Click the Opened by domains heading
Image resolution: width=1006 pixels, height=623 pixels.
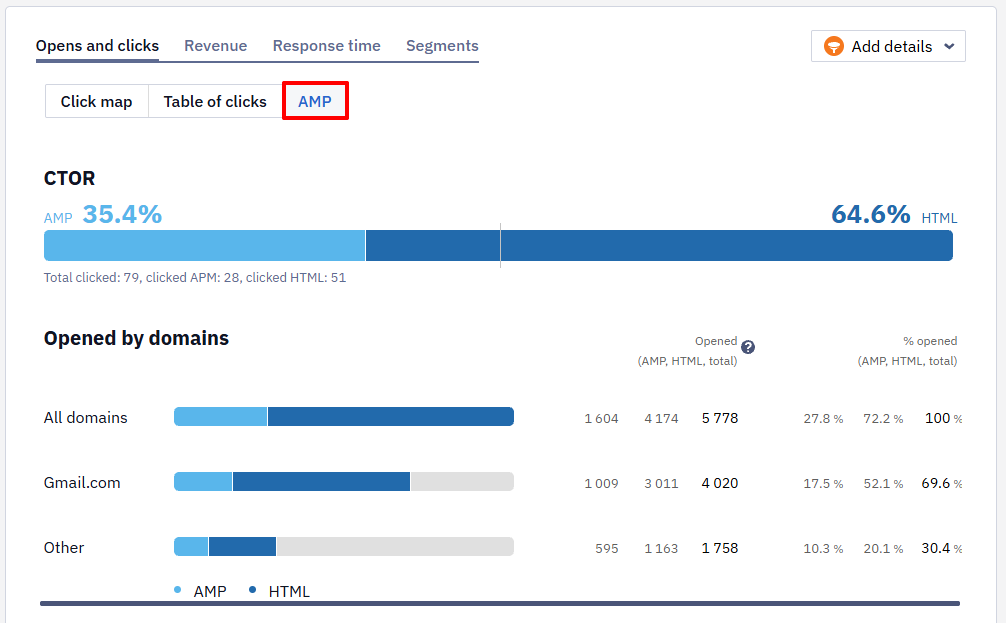click(136, 338)
